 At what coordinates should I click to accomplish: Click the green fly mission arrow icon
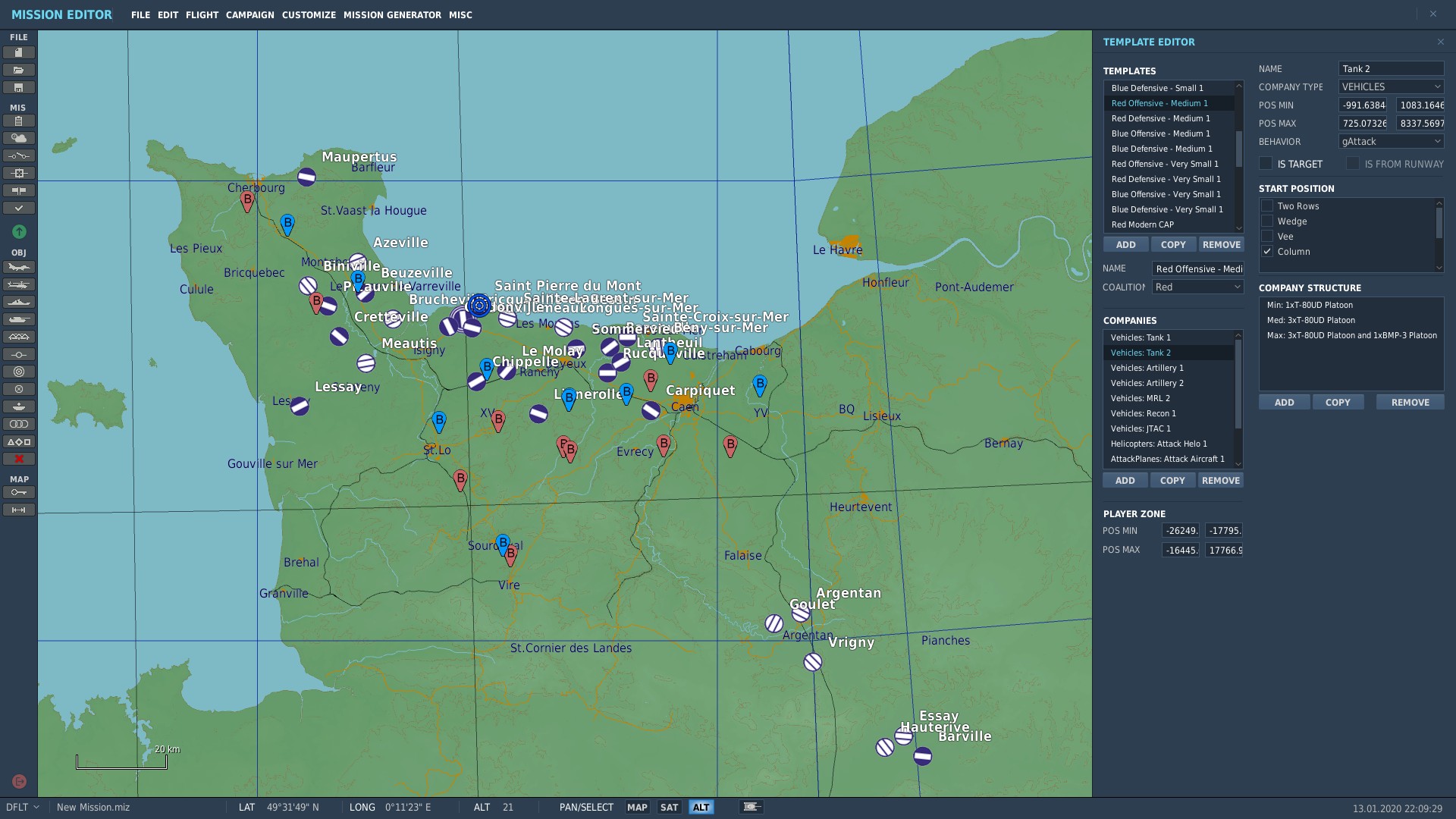coord(20,231)
